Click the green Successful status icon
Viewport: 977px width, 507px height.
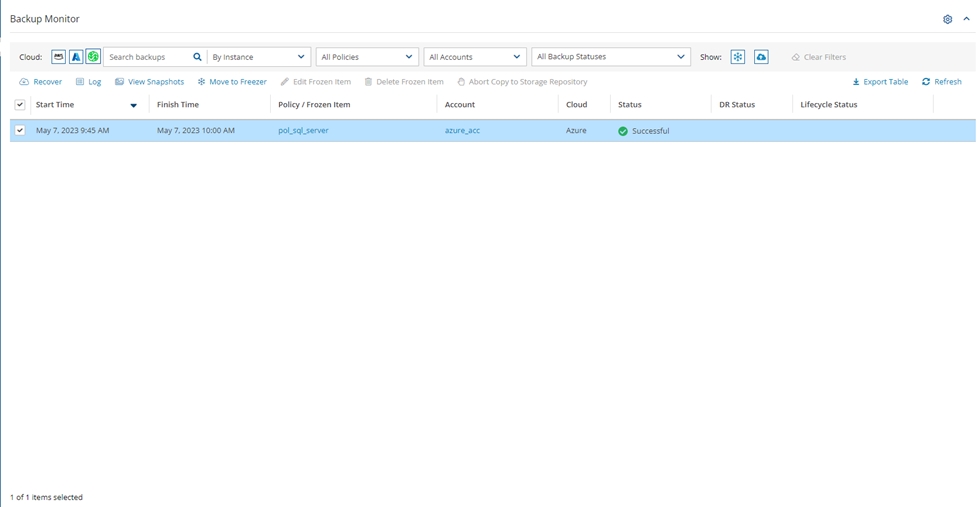point(623,131)
